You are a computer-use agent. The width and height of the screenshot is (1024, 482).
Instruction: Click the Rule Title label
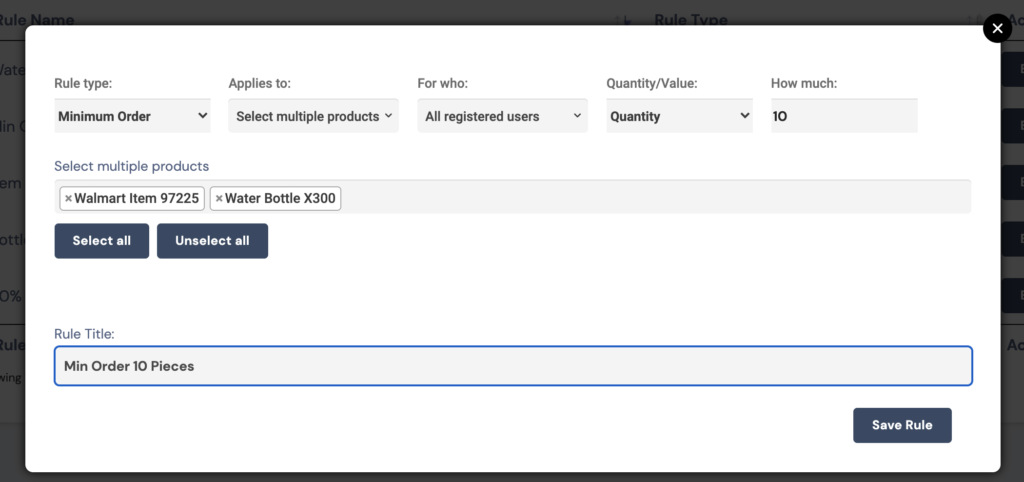pos(84,334)
